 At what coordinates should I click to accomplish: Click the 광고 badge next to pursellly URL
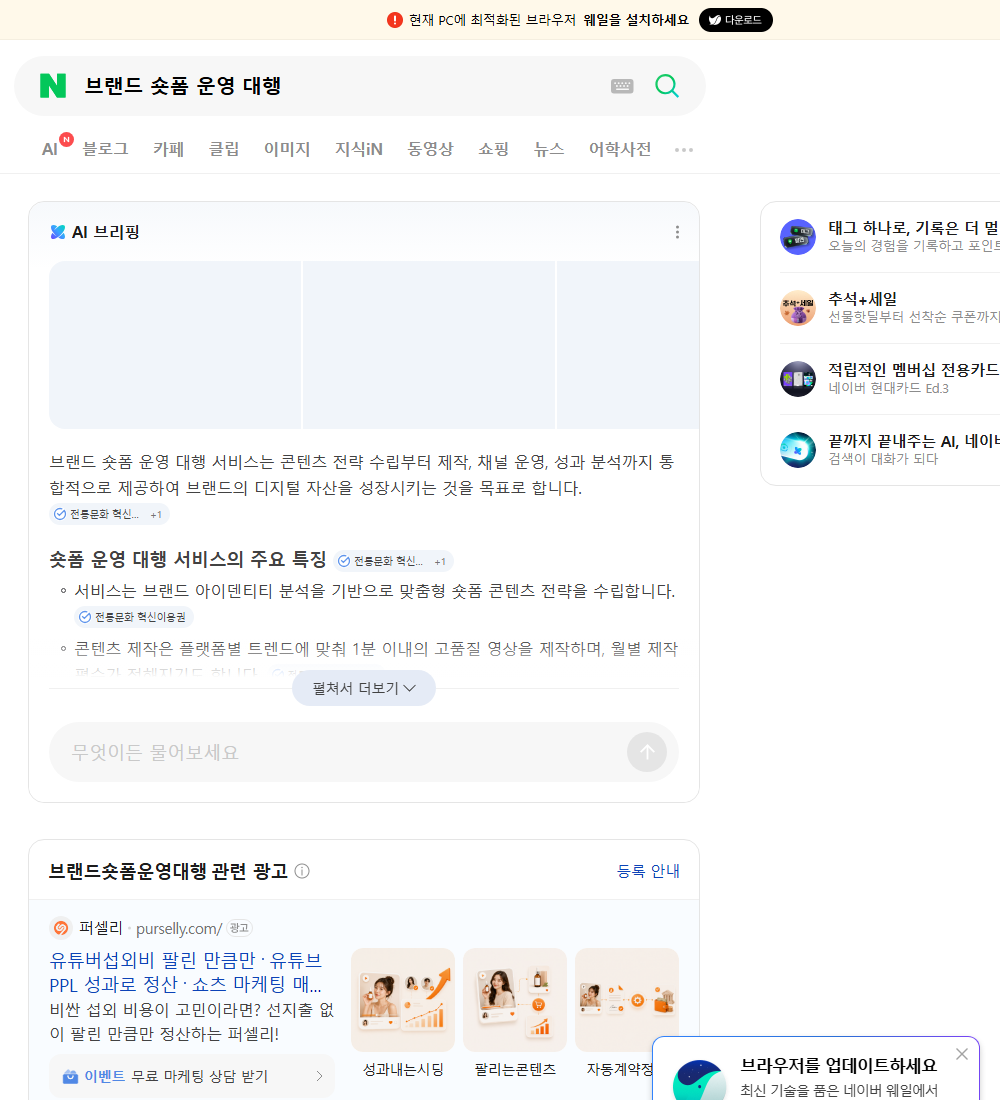pyautogui.click(x=239, y=928)
